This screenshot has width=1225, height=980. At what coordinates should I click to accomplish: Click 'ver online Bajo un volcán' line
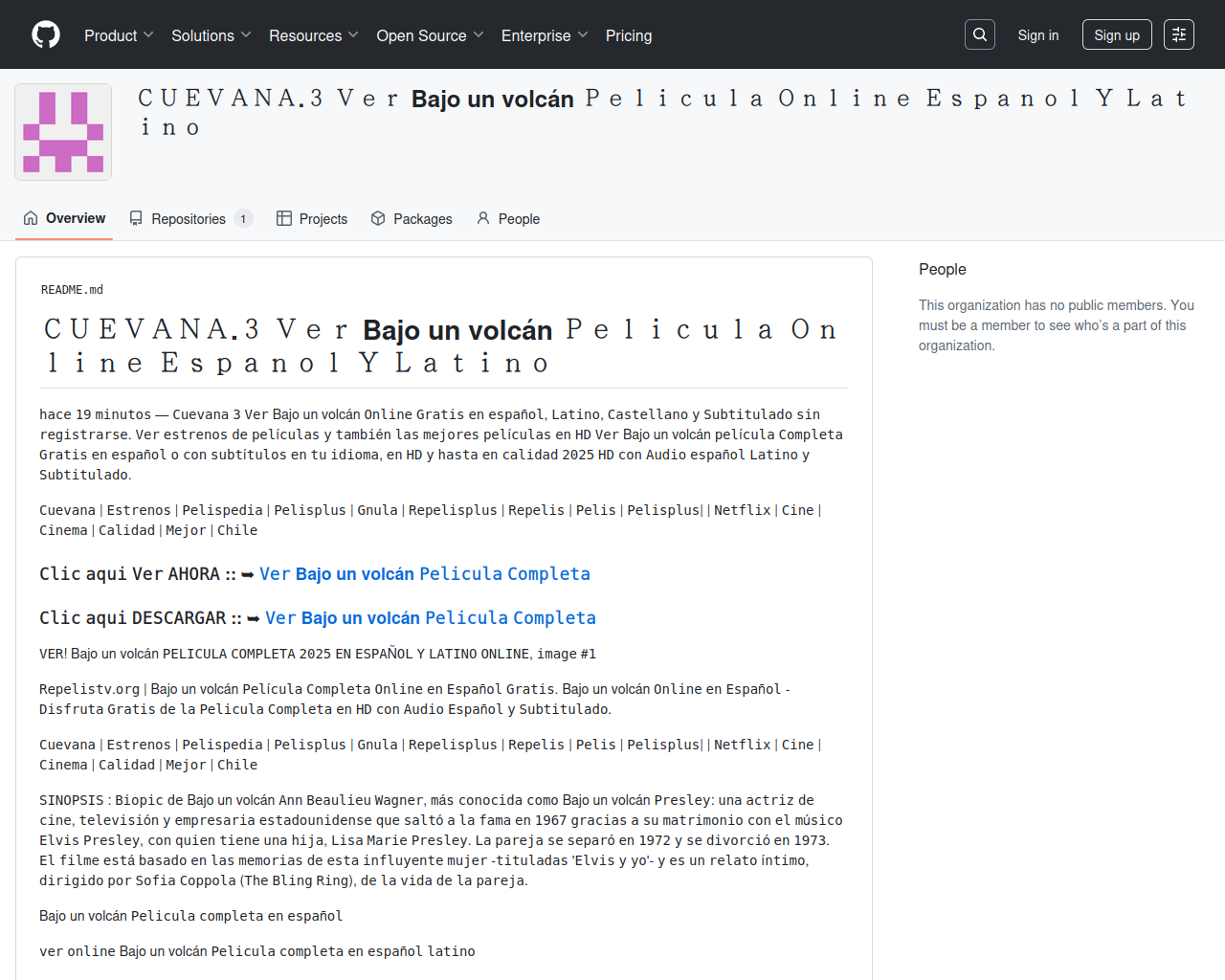pyautogui.click(x=257, y=951)
